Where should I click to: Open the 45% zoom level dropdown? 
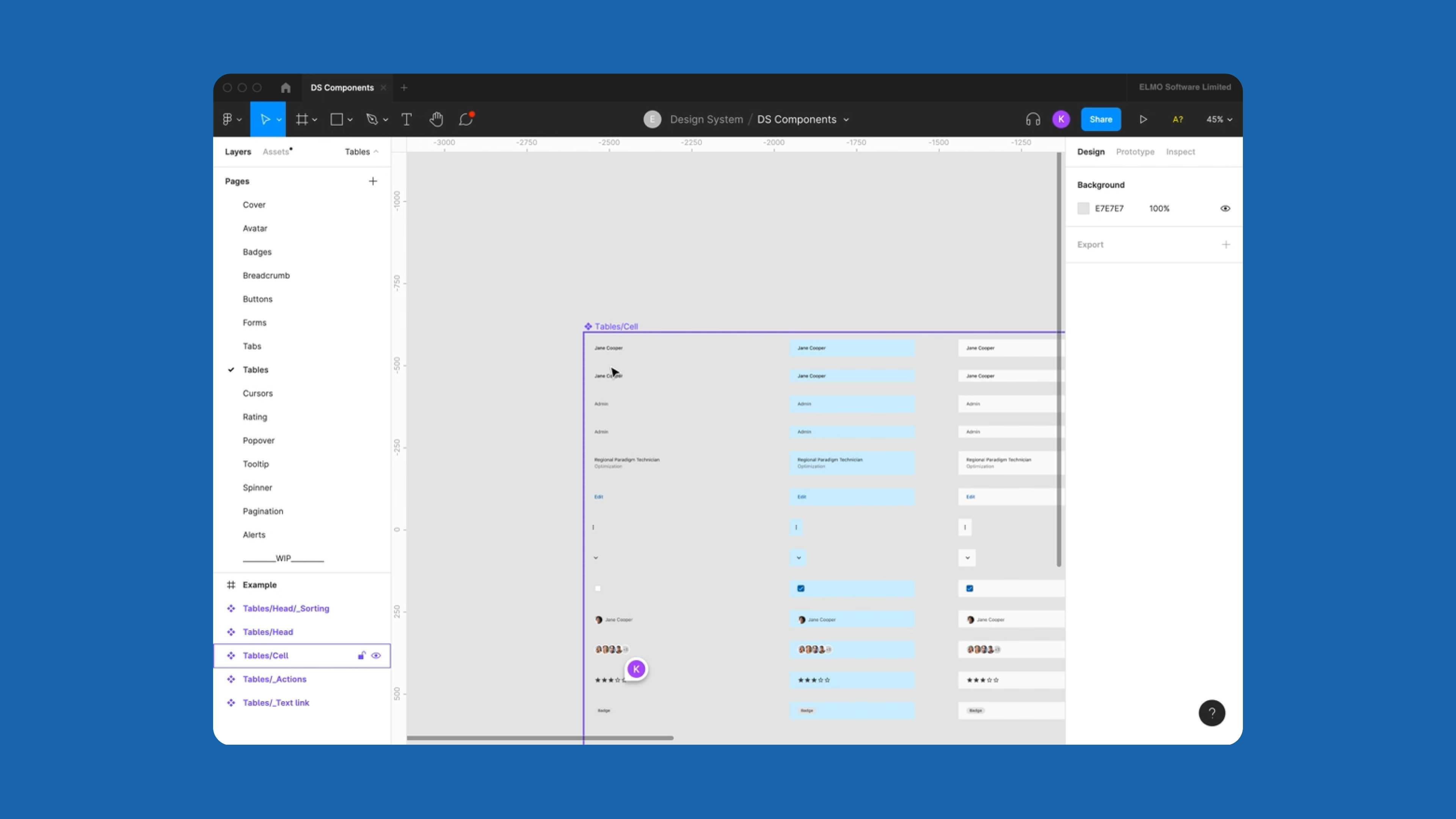(x=1219, y=119)
